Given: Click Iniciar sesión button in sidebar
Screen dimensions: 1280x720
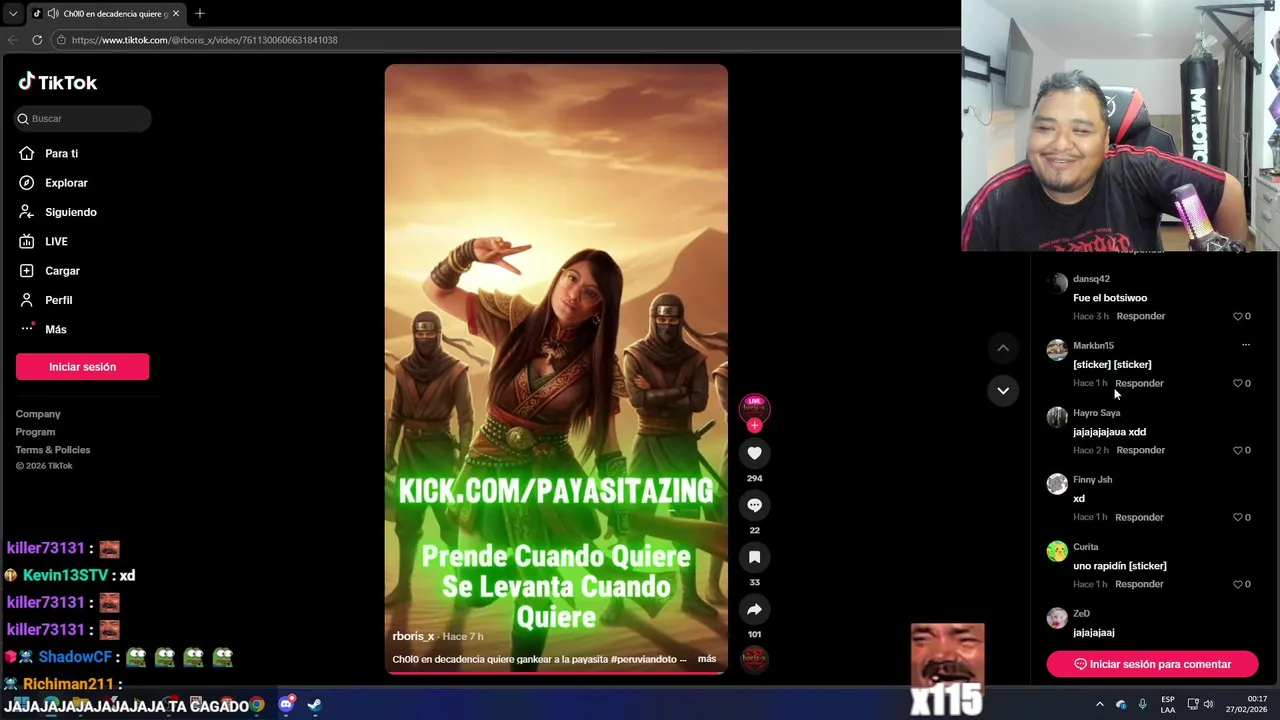Looking at the screenshot, I should 82,367.
